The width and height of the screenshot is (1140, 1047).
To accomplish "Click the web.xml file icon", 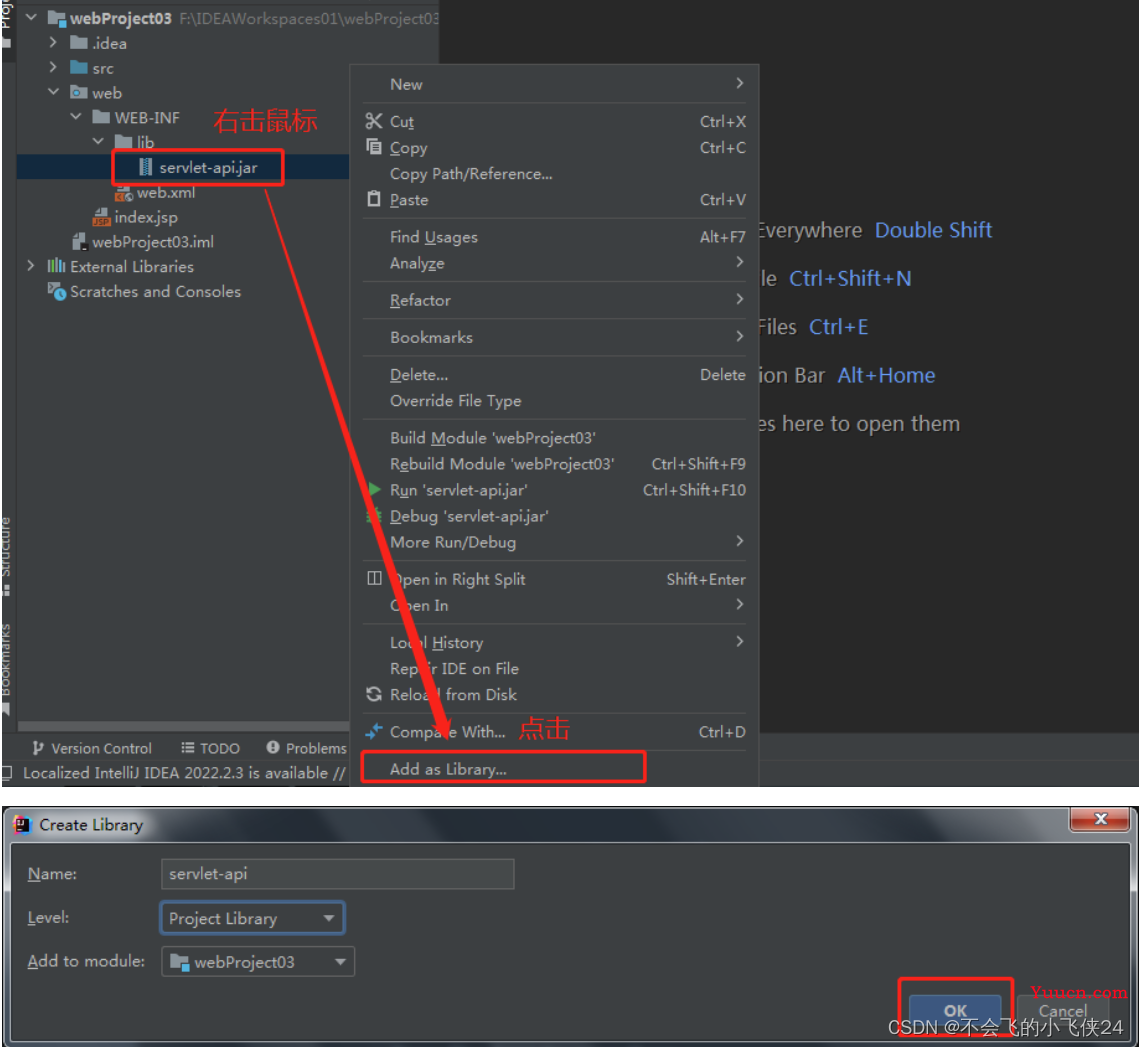I will (124, 193).
